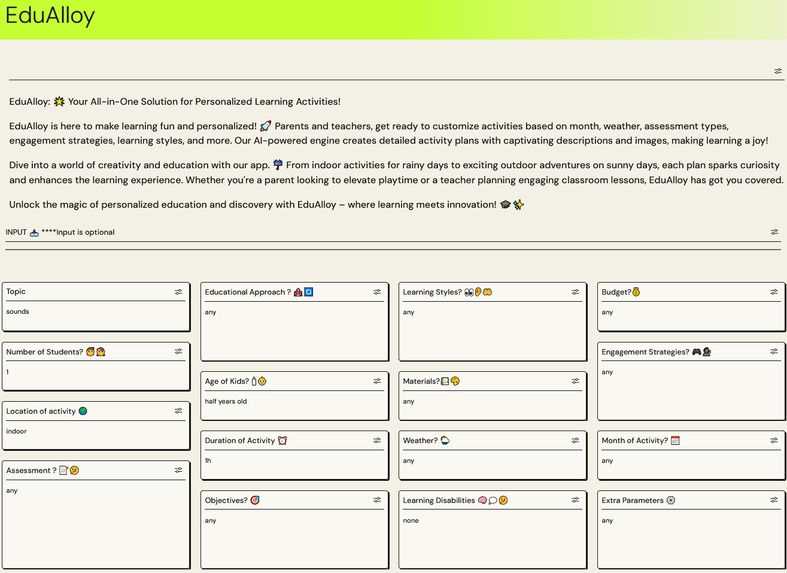Edit the Number of Students value '1'
This screenshot has height=573, width=787.
pyautogui.click(x=96, y=376)
